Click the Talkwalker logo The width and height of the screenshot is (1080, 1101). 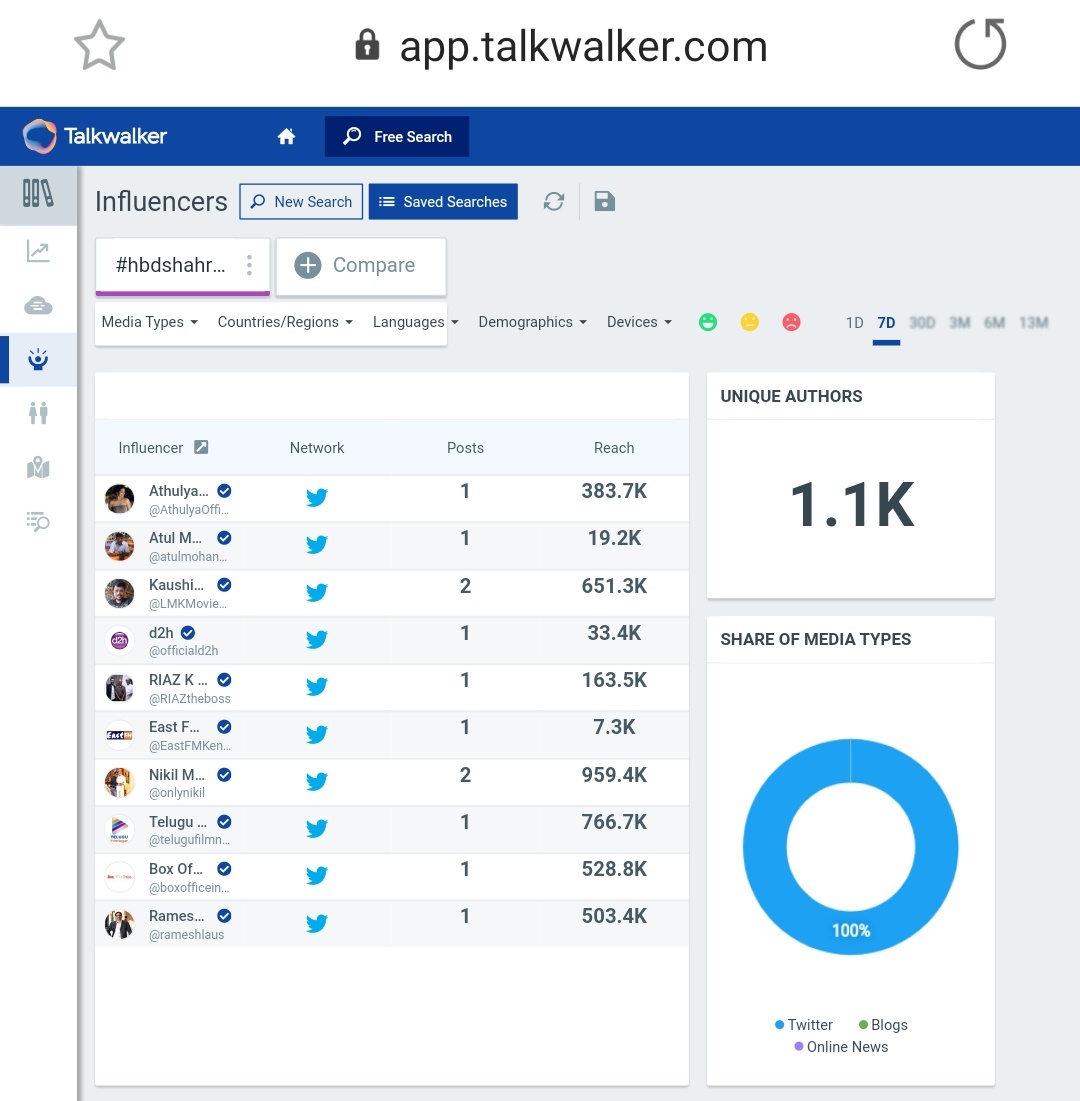95,136
